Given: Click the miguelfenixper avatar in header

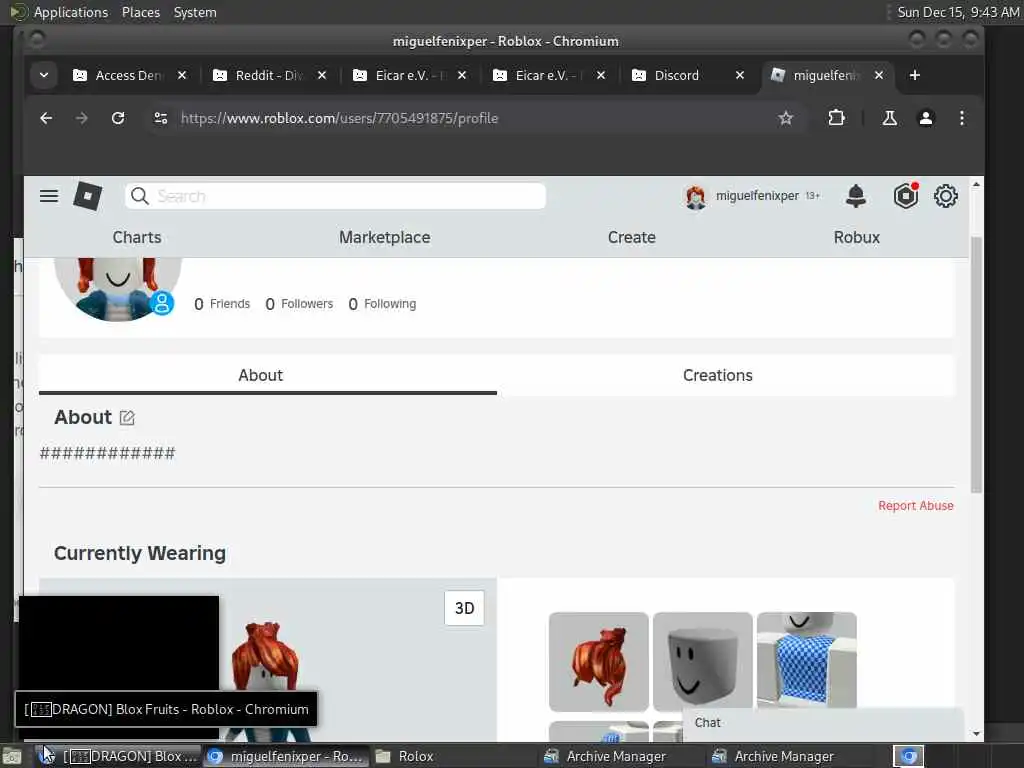Looking at the screenshot, I should point(696,197).
